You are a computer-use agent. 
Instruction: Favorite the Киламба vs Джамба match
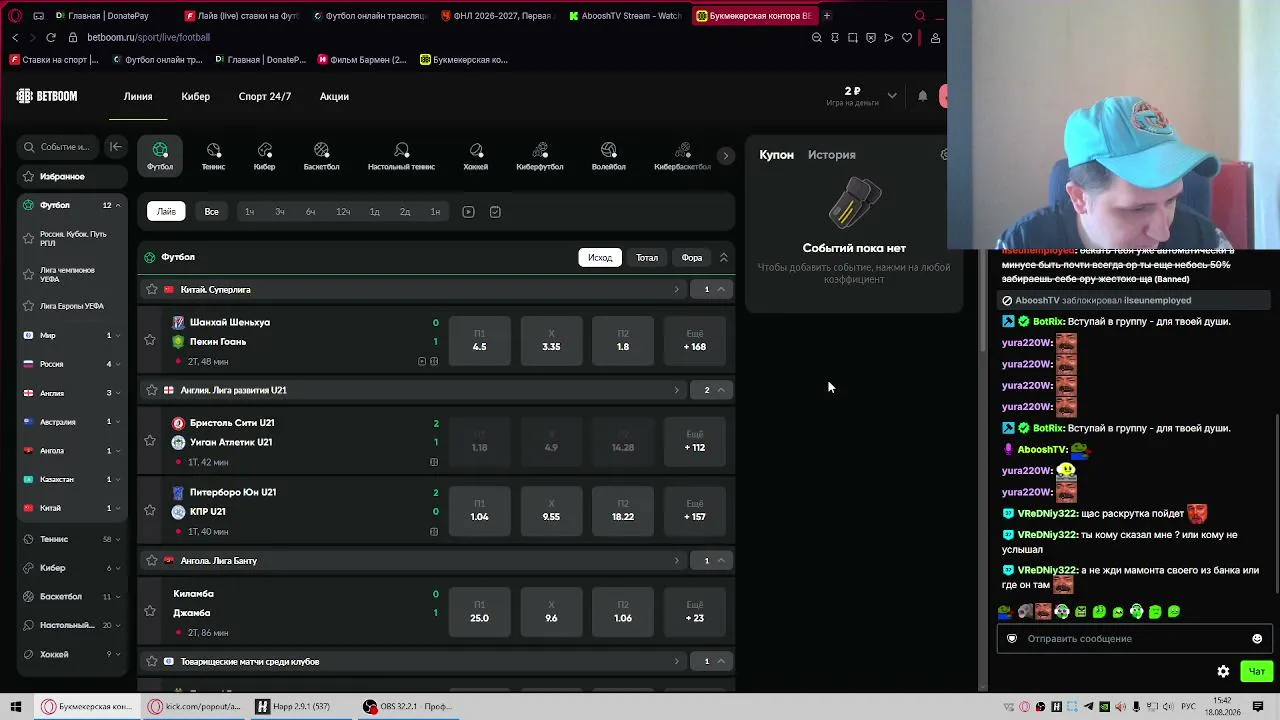150,611
